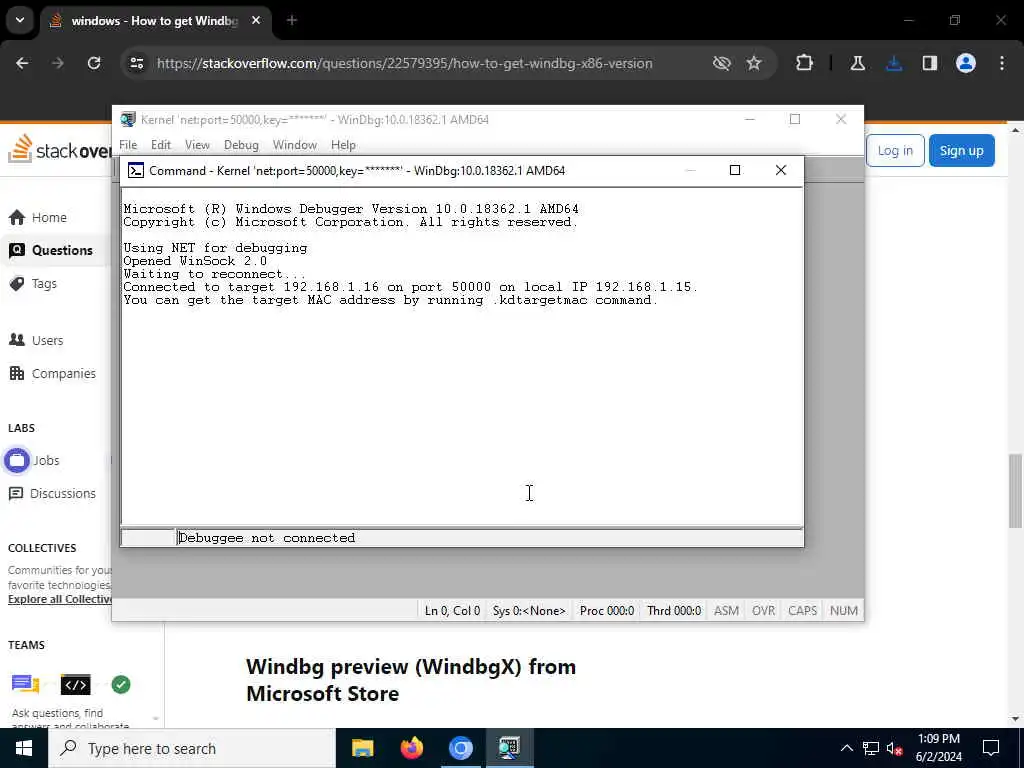Open the taskbar clock showing 1:09 PM
The width and height of the screenshot is (1024, 768).
[938, 748]
